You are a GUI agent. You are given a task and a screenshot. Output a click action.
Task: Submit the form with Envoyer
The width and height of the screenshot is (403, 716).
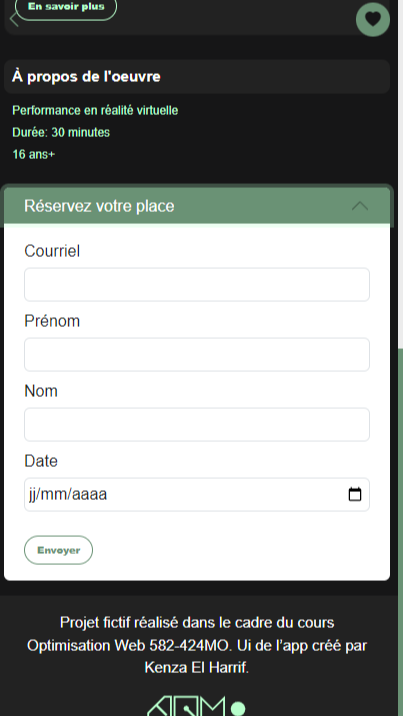coord(58,550)
